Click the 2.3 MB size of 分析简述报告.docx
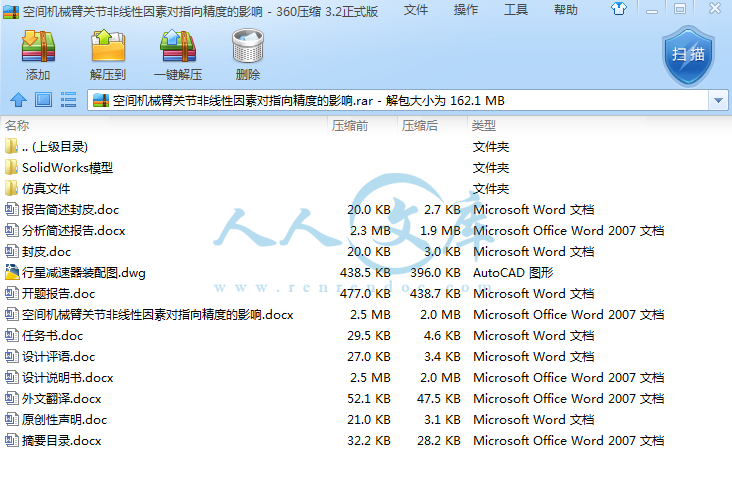 pos(371,231)
